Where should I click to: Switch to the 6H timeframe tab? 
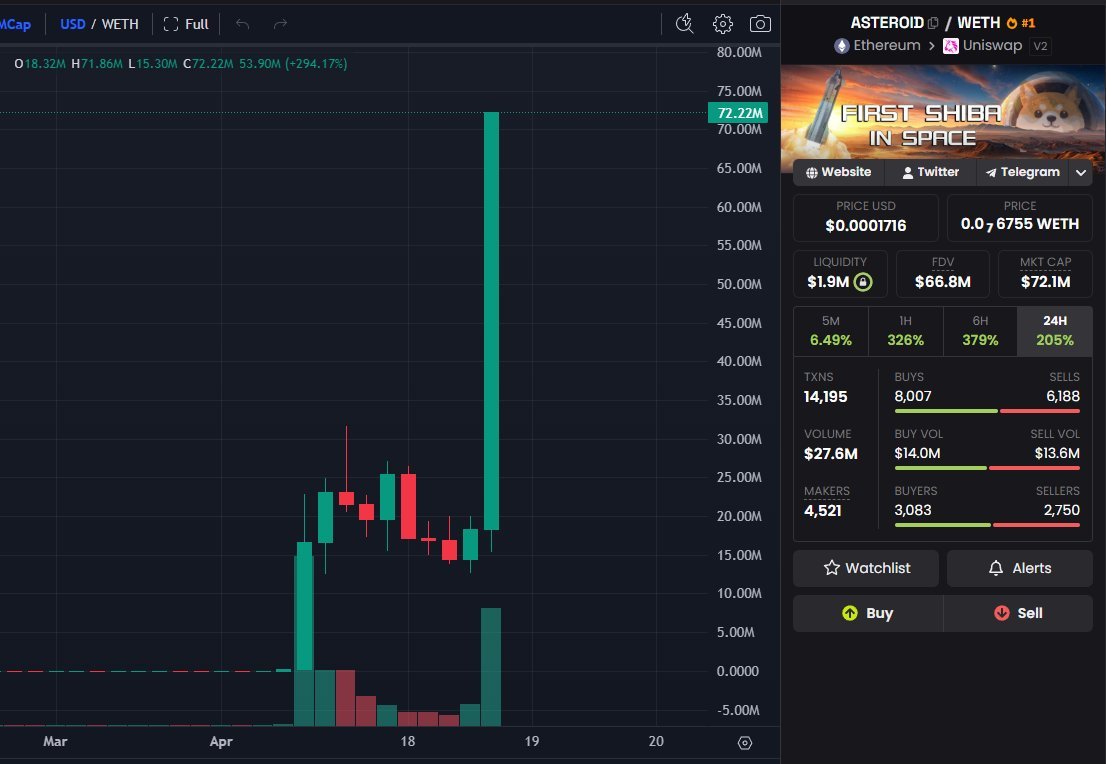coord(980,331)
